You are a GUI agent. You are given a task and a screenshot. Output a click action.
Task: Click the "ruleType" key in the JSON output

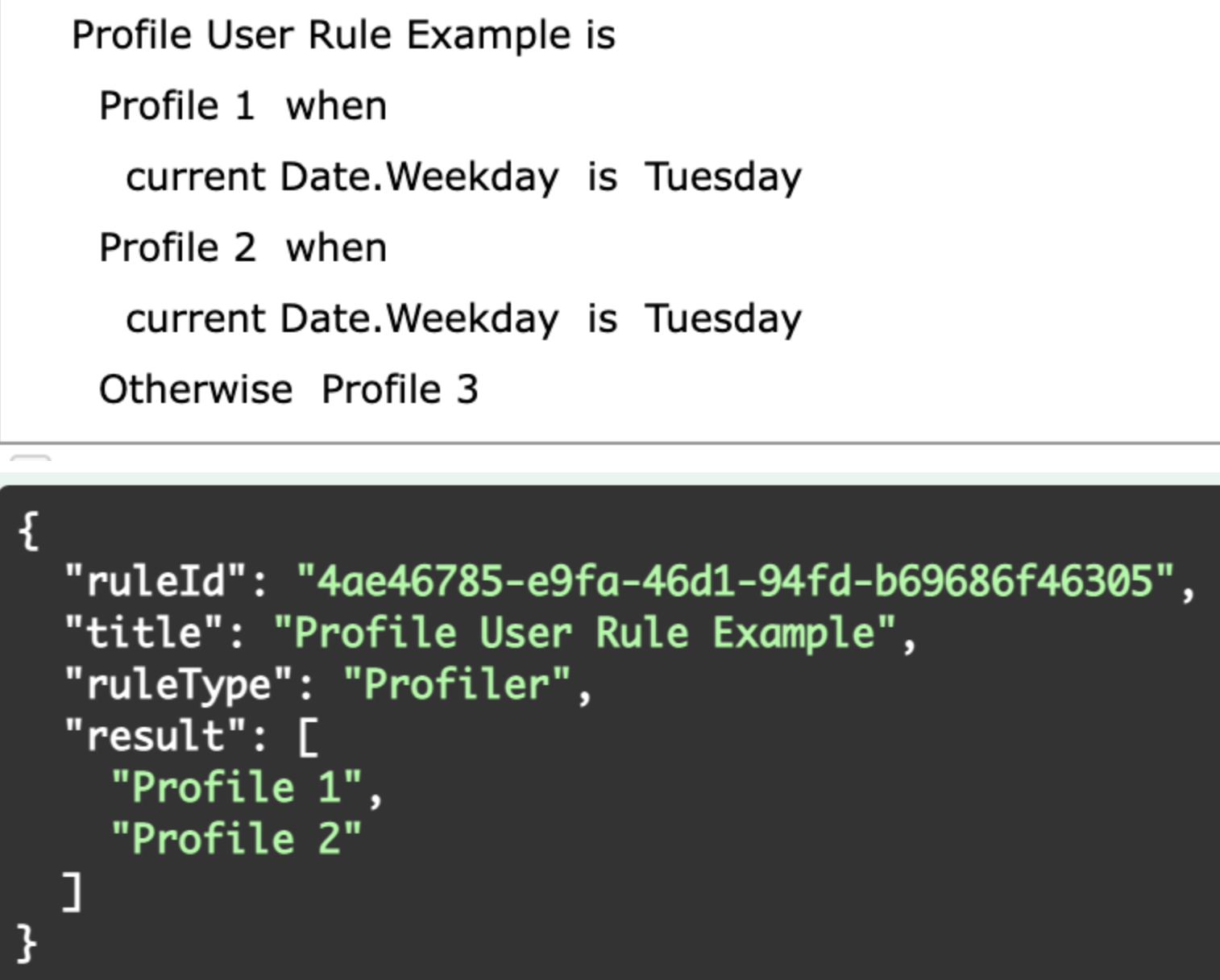[x=179, y=684]
